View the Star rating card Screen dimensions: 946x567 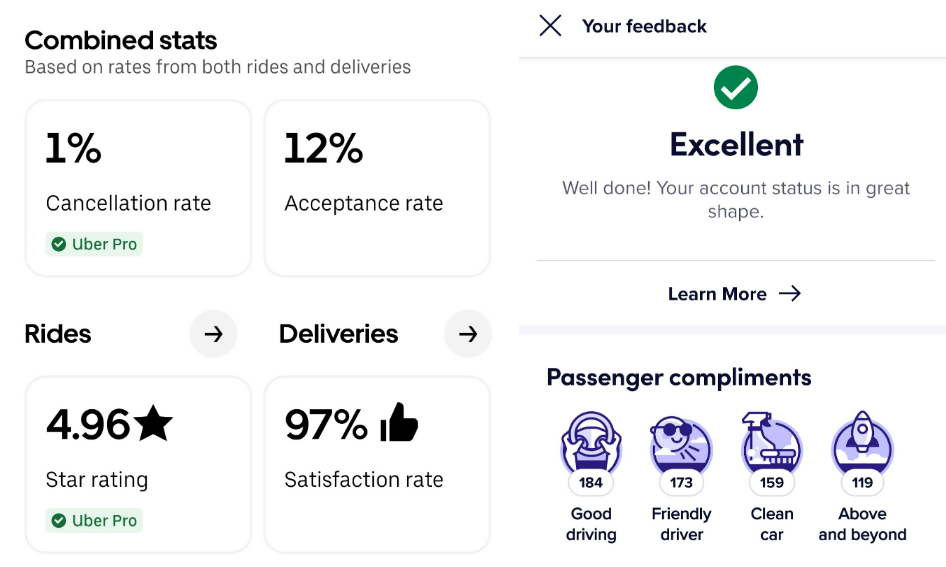(138, 464)
